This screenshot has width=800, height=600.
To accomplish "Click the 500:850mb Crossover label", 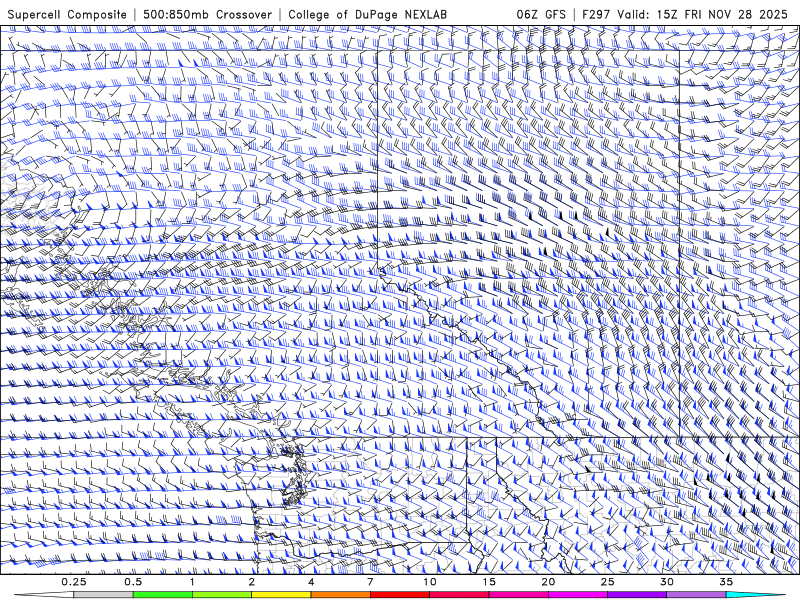I will [208, 14].
